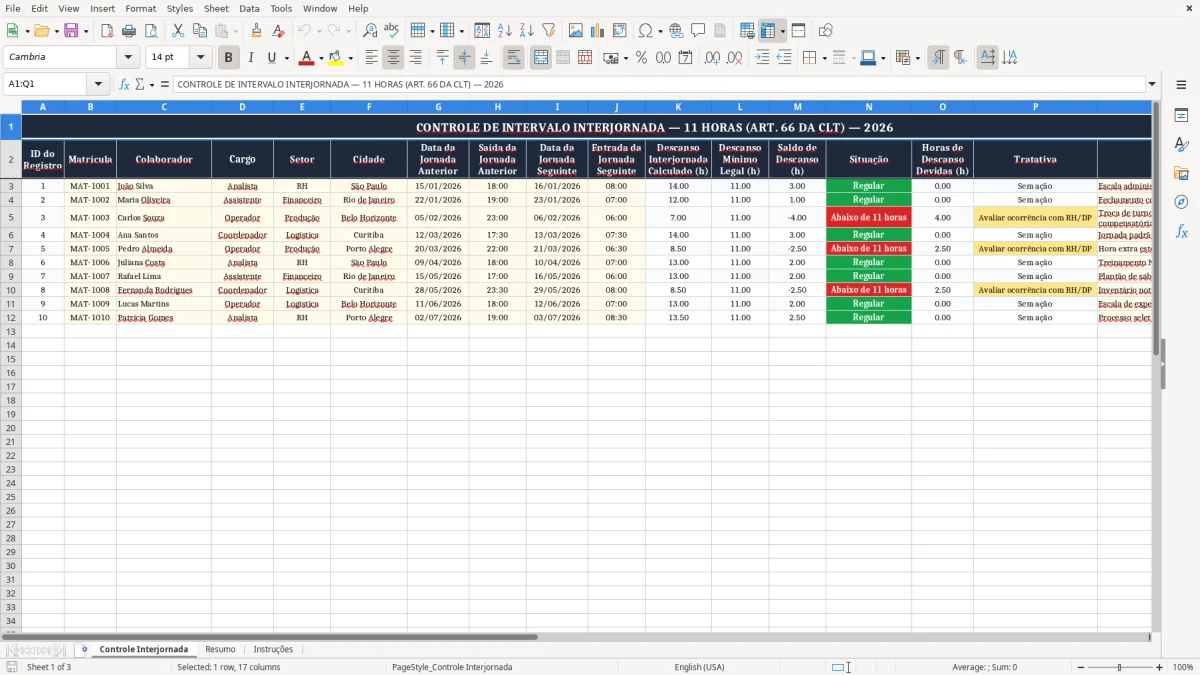
Task: Select column header K
Action: point(678,106)
